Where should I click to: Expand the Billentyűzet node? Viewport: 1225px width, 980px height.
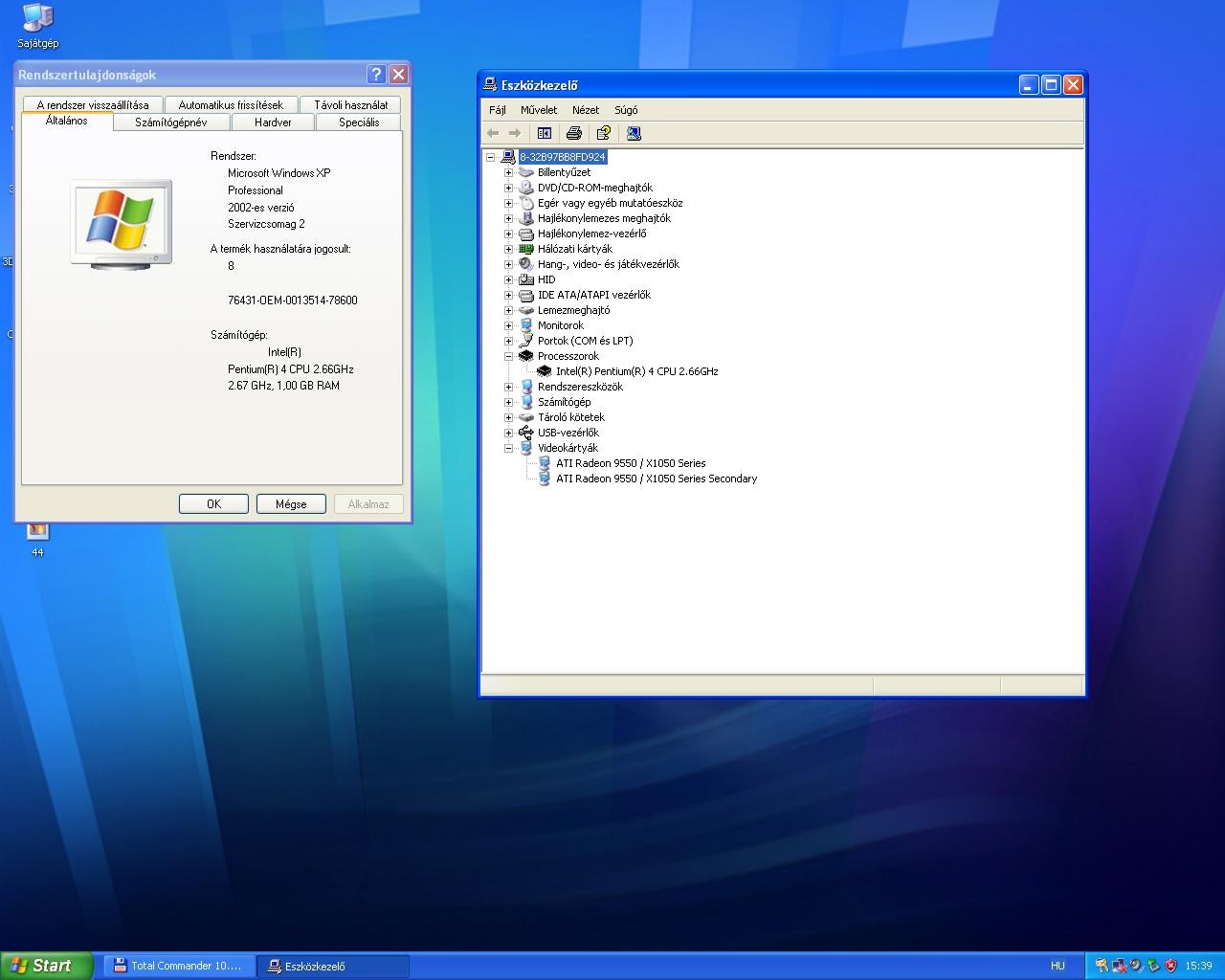pyautogui.click(x=508, y=172)
